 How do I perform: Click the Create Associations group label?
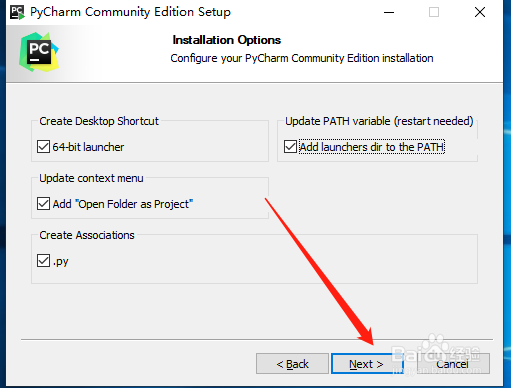87,235
